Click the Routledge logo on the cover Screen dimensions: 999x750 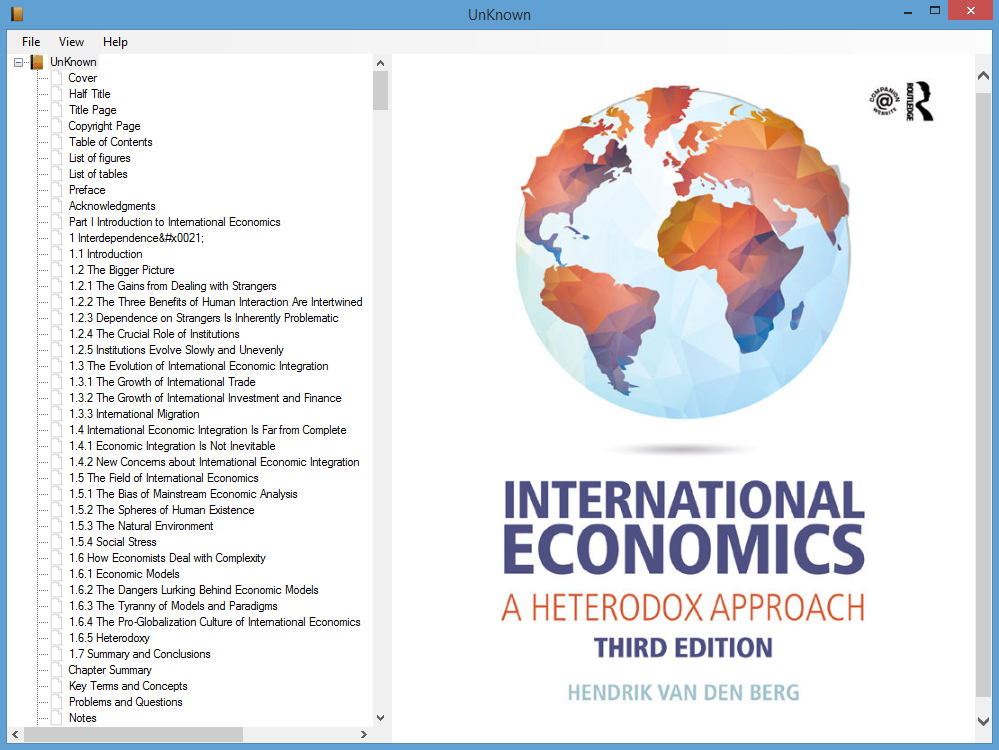(919, 101)
